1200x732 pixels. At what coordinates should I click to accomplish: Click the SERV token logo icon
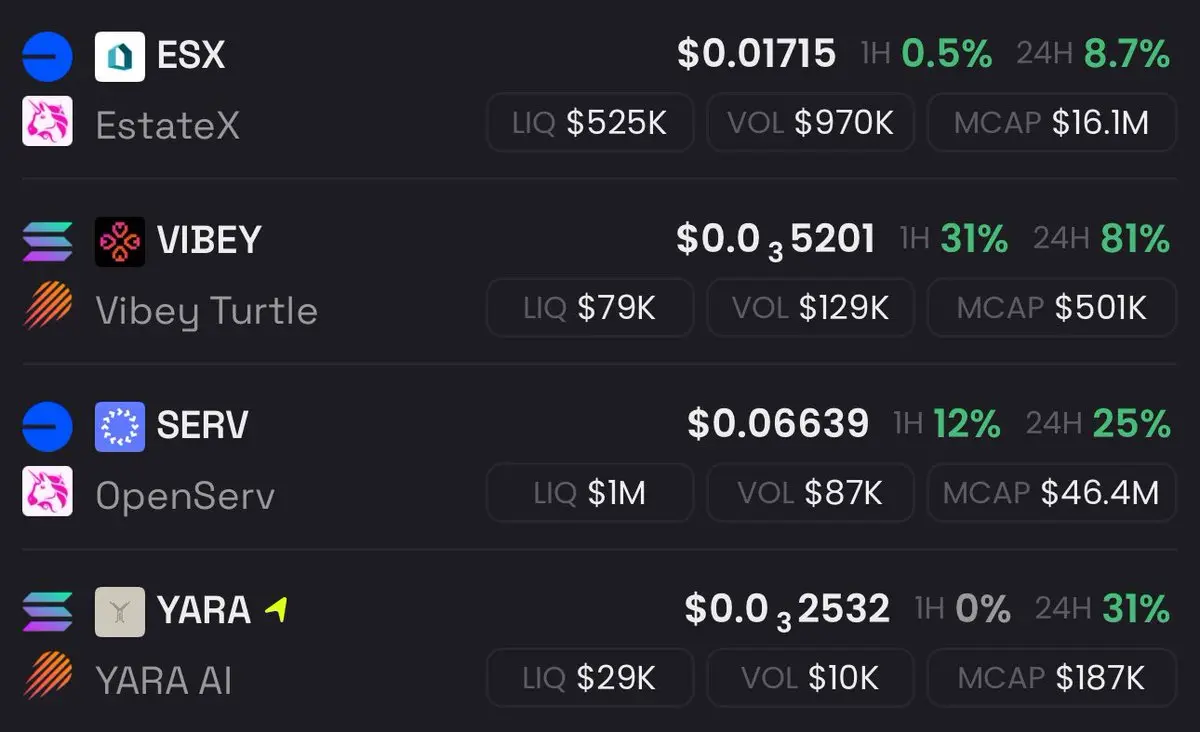click(x=120, y=426)
